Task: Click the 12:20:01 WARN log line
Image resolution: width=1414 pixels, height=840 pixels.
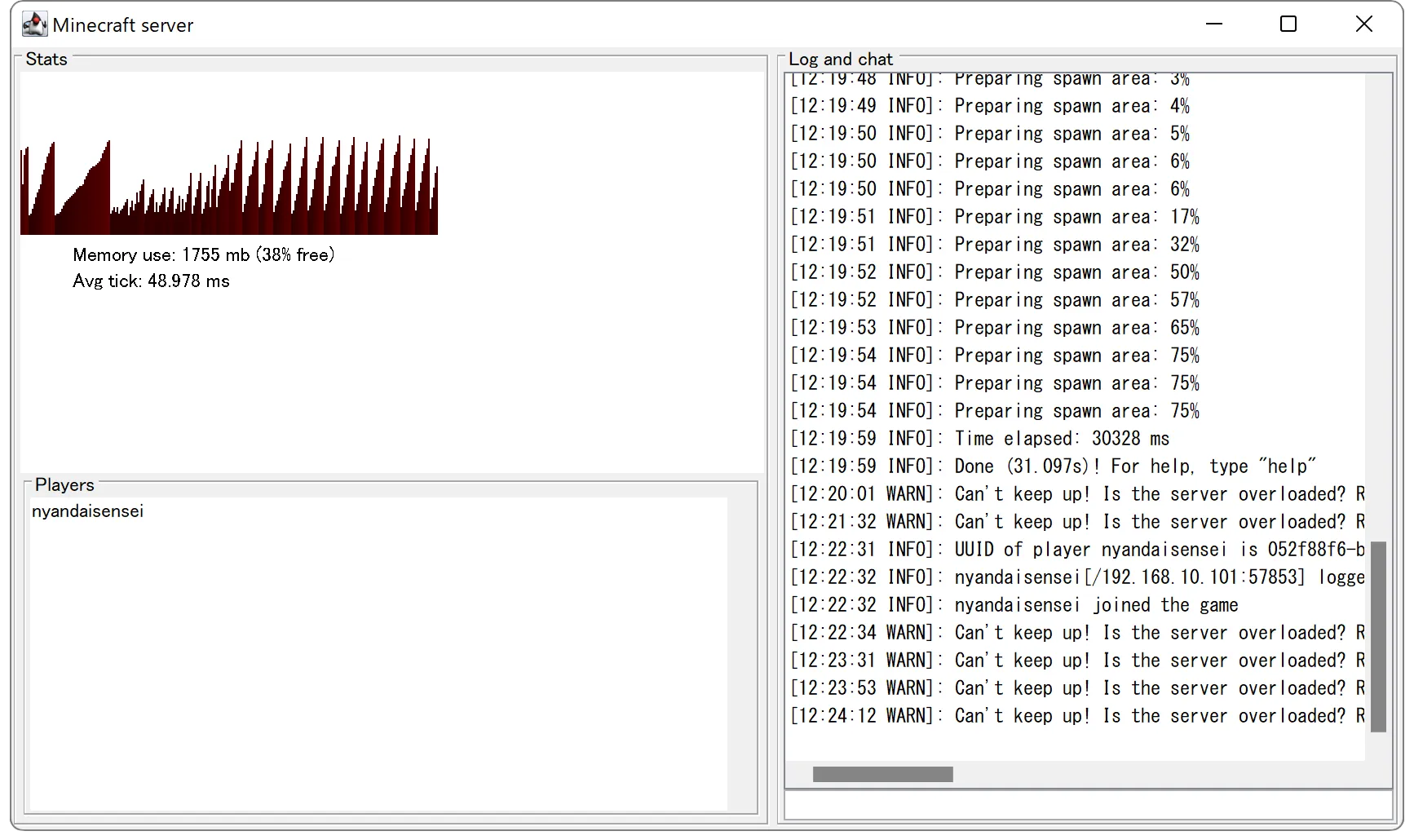Action: coord(1077,494)
